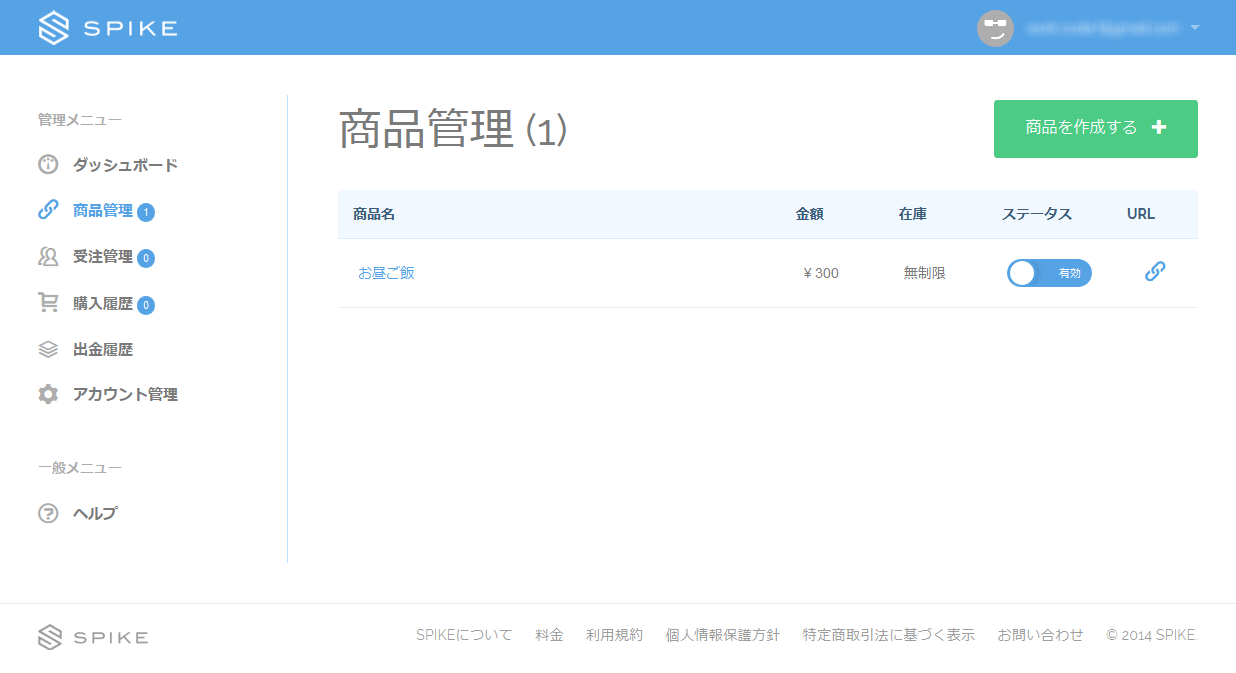Click the ヘルプ question mark icon

point(48,513)
